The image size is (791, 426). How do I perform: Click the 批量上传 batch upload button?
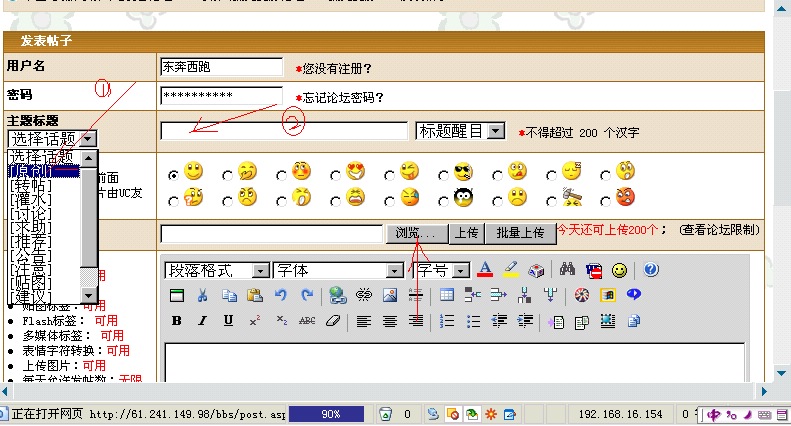click(519, 233)
